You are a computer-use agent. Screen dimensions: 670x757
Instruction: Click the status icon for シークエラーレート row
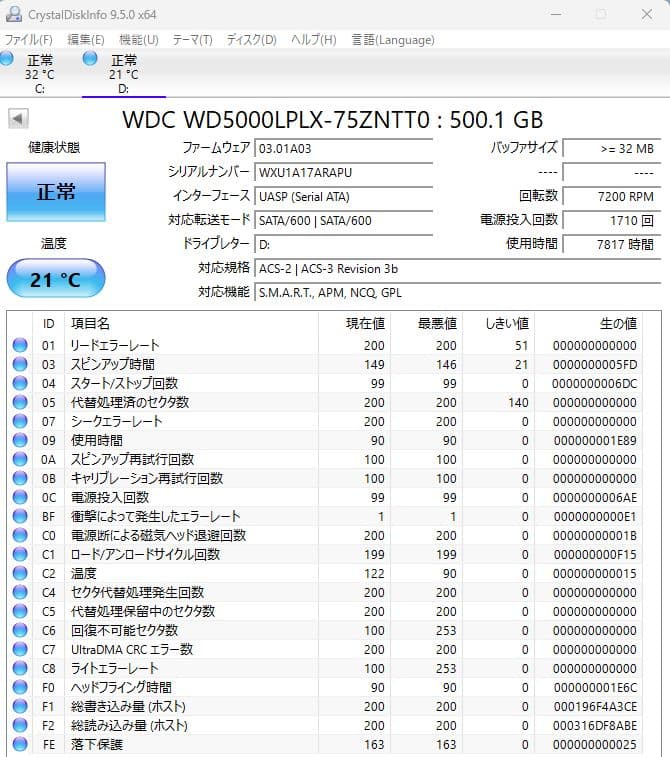click(20, 421)
